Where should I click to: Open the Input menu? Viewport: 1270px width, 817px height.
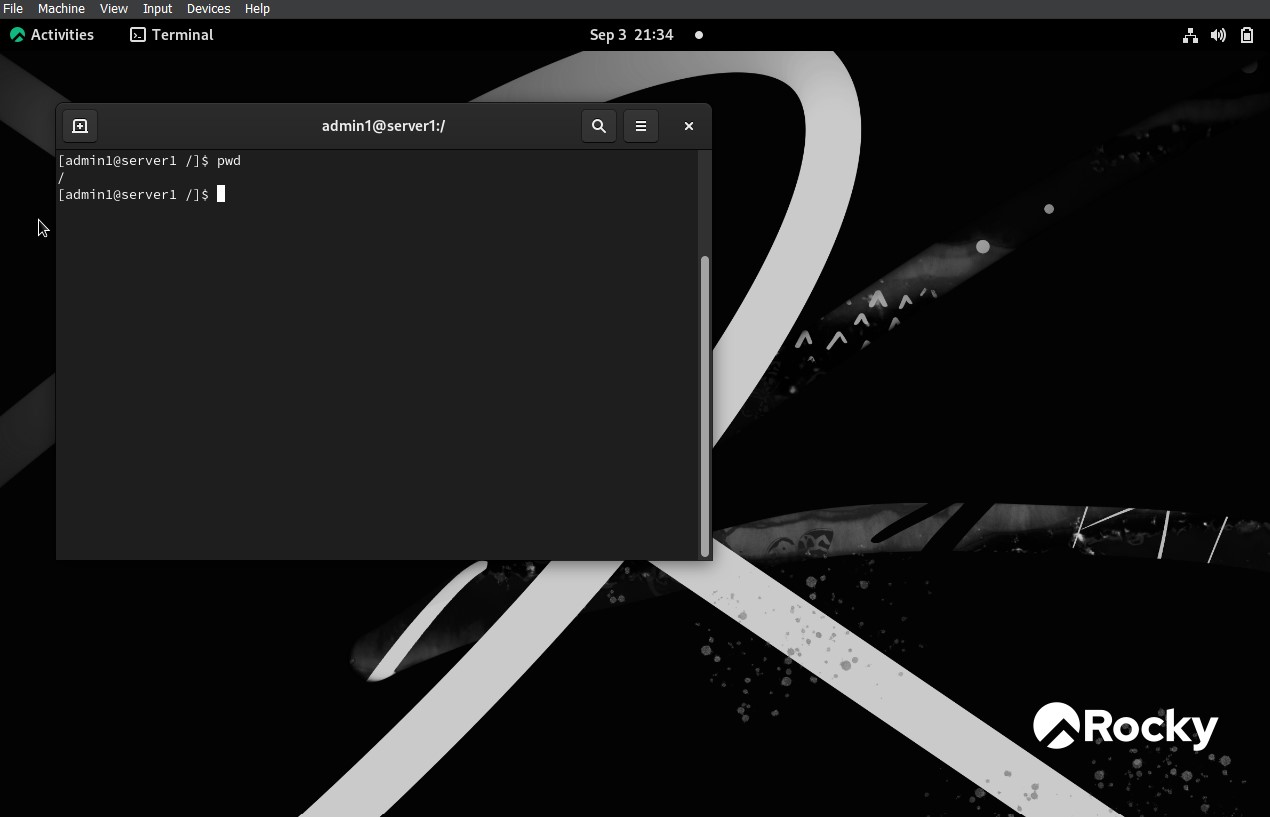pos(157,8)
